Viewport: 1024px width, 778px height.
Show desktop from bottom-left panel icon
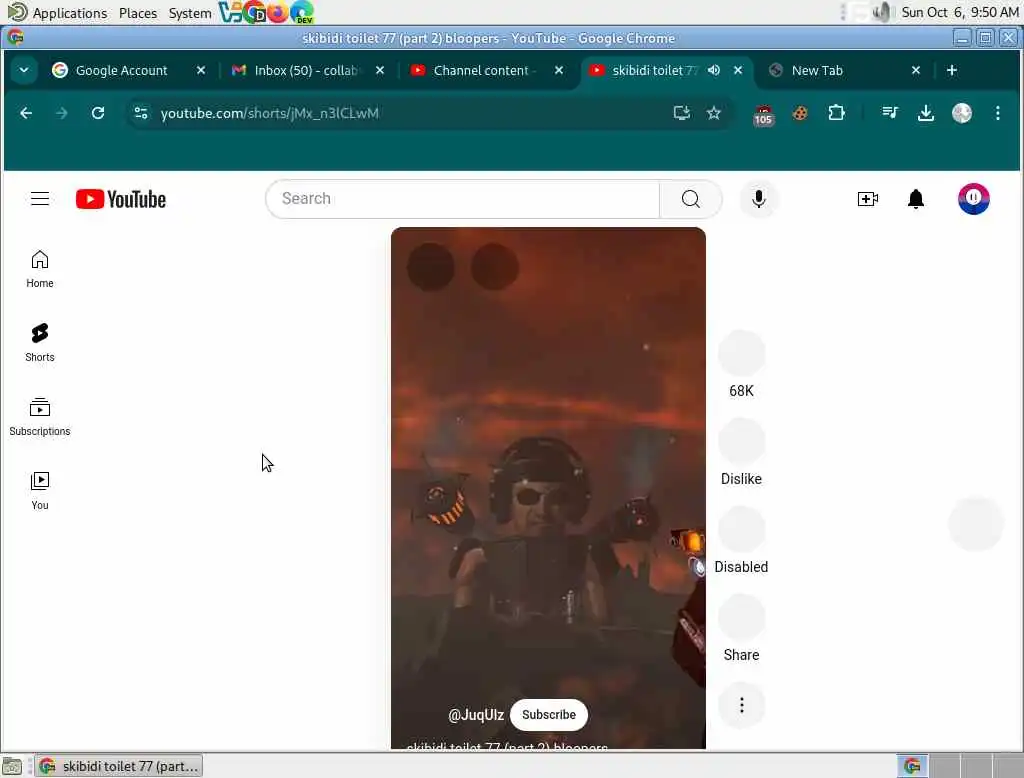pos(12,766)
